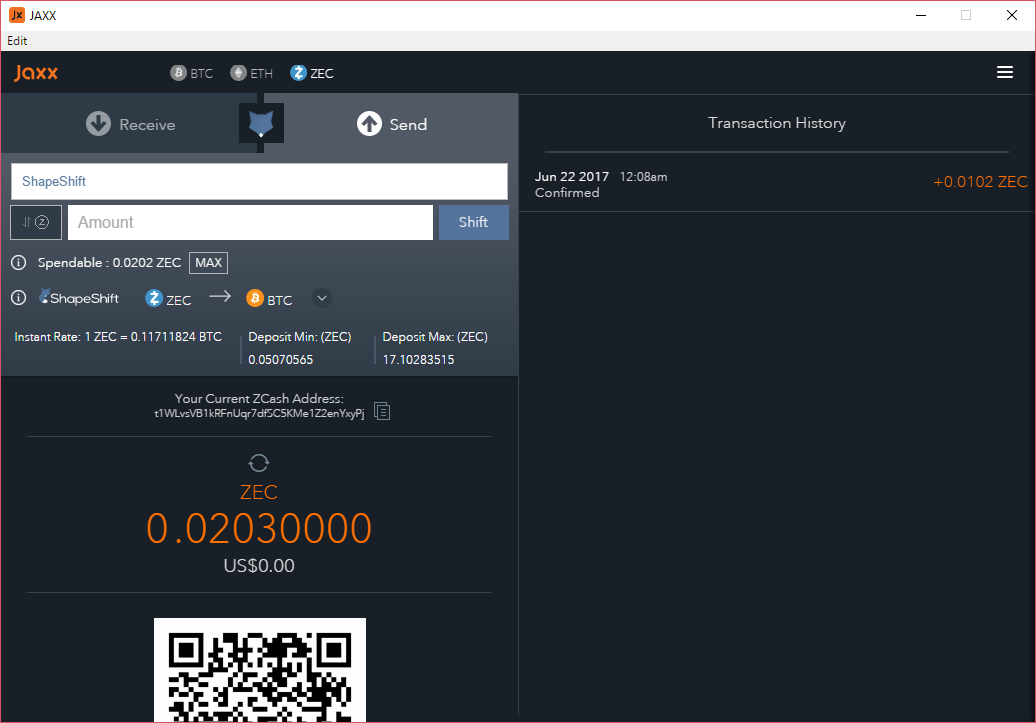1036x723 pixels.
Task: Copy ZCash address with the copy icon
Action: pyautogui.click(x=382, y=411)
